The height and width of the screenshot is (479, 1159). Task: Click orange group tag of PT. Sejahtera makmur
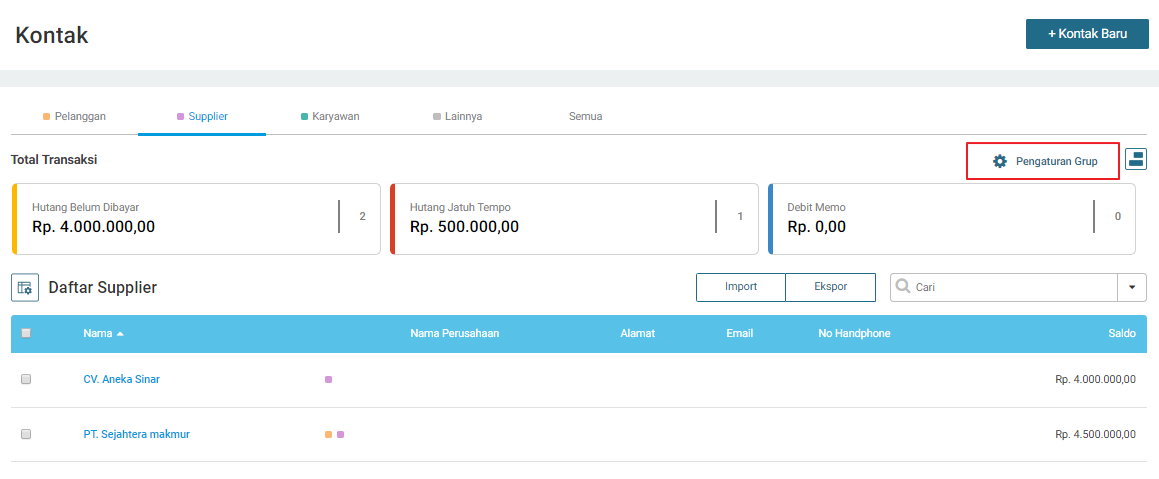(328, 435)
